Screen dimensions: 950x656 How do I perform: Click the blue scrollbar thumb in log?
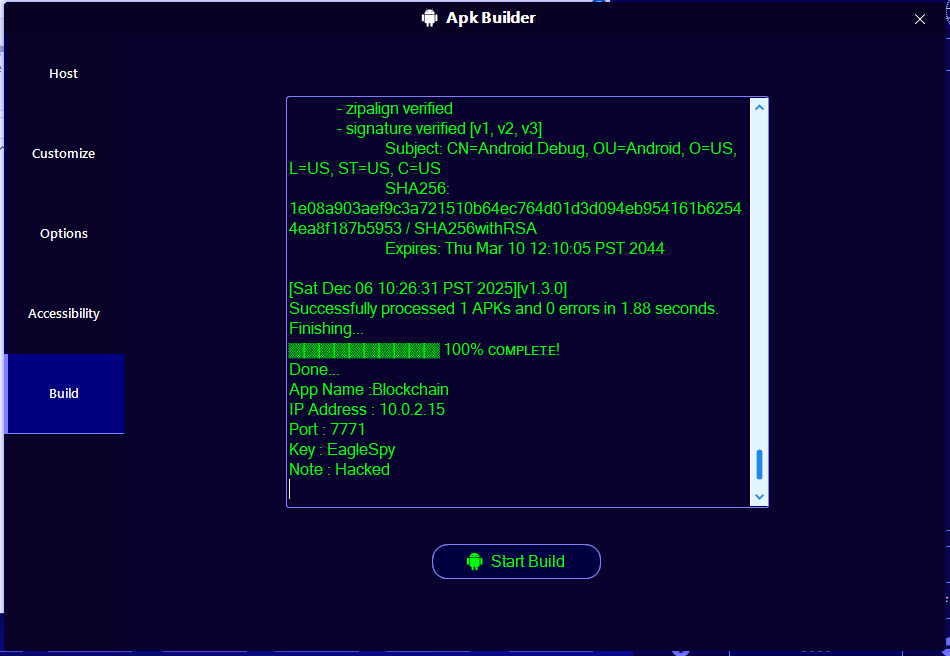[759, 465]
